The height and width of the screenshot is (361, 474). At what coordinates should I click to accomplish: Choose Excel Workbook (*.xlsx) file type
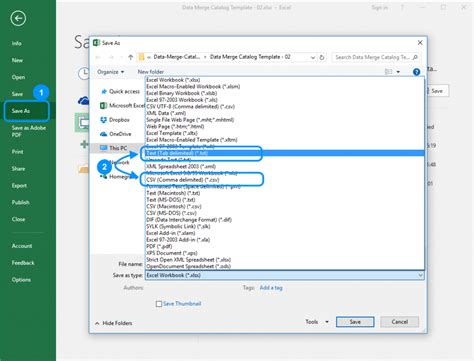pyautogui.click(x=285, y=80)
